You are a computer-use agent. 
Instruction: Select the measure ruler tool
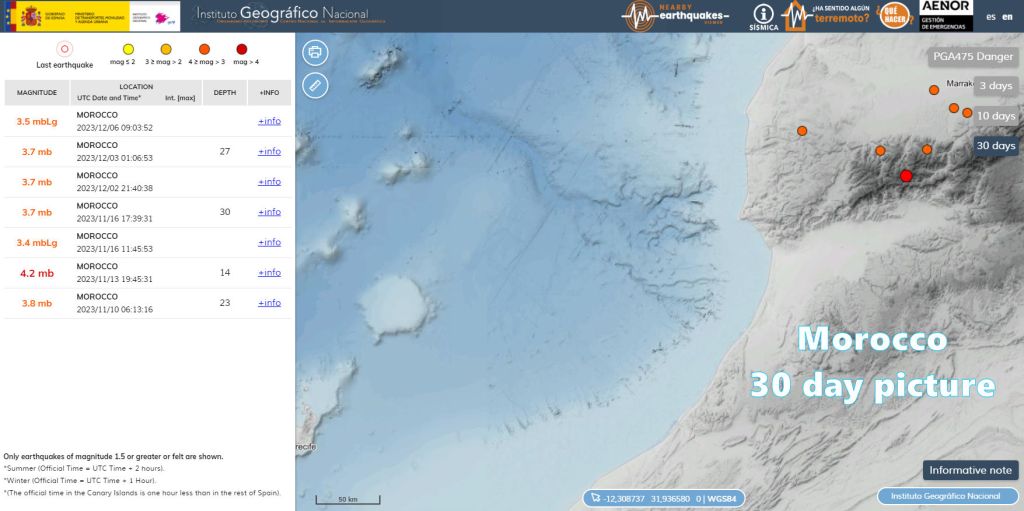click(x=315, y=85)
